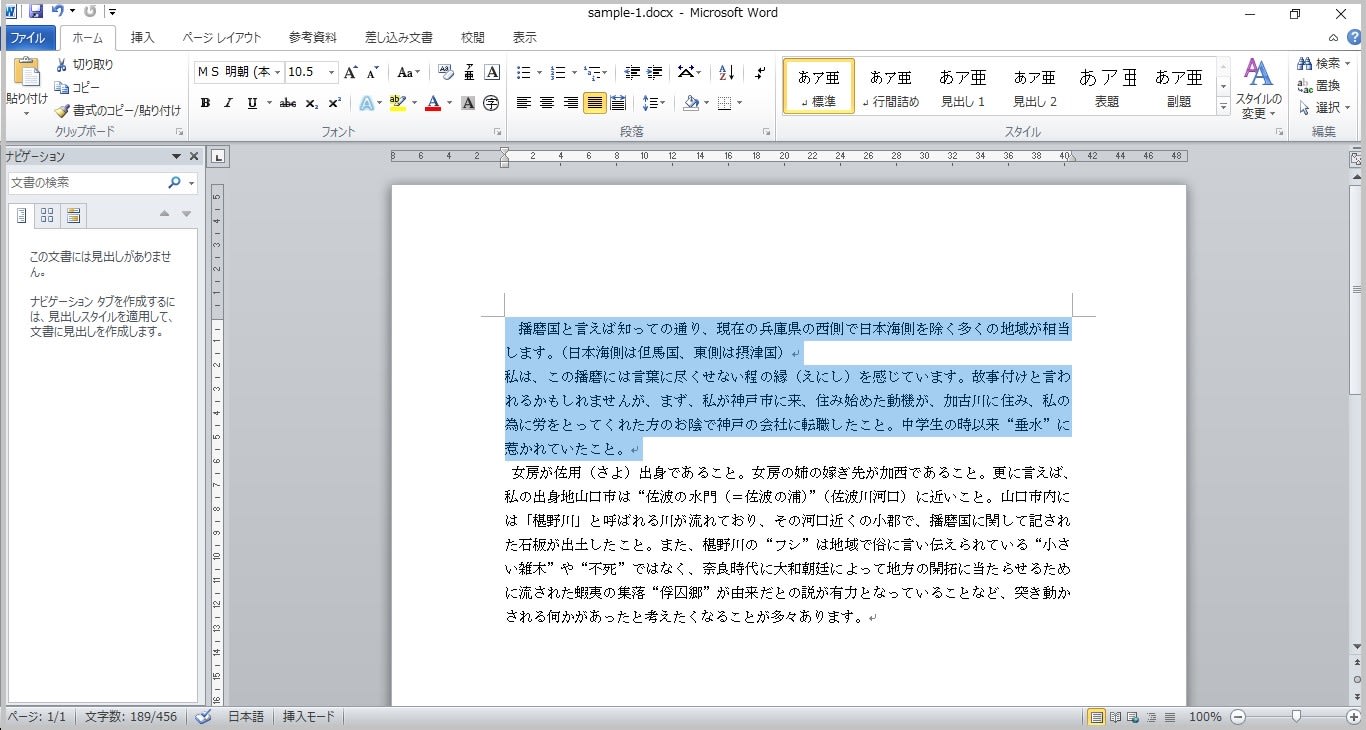Click the Grow Font icon
Viewport: 1366px width, 730px height.
click(350, 72)
